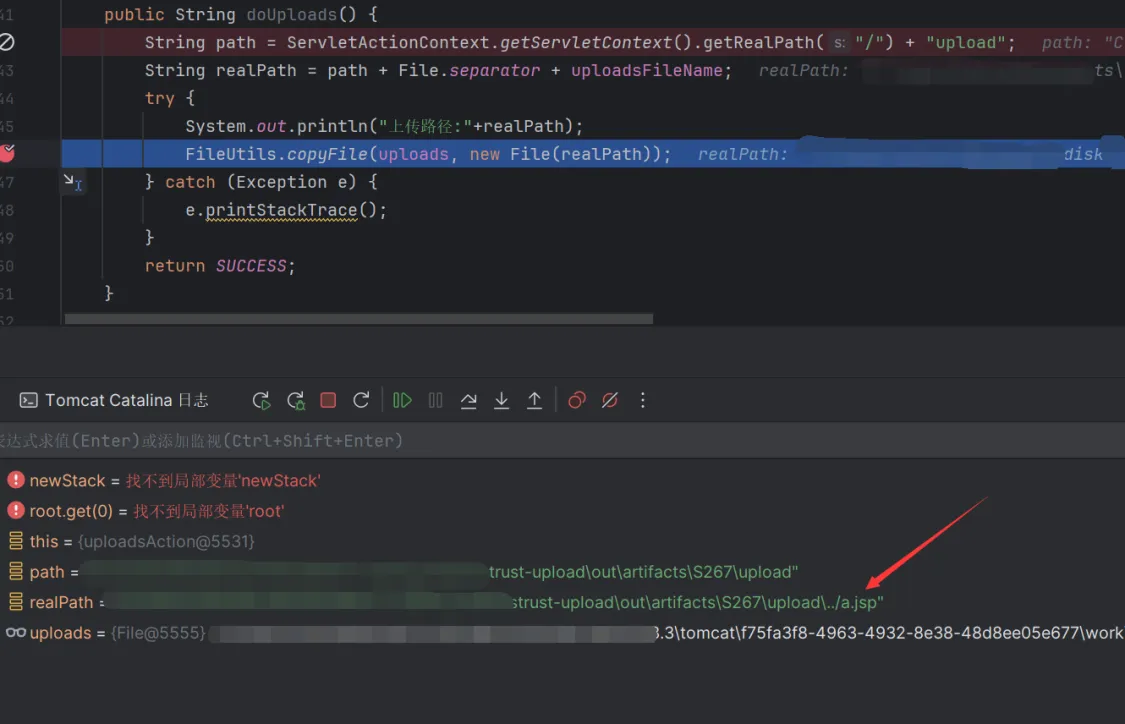Toggle the disabled breakpoint on String path line
The height and width of the screenshot is (724, 1125).
7,42
